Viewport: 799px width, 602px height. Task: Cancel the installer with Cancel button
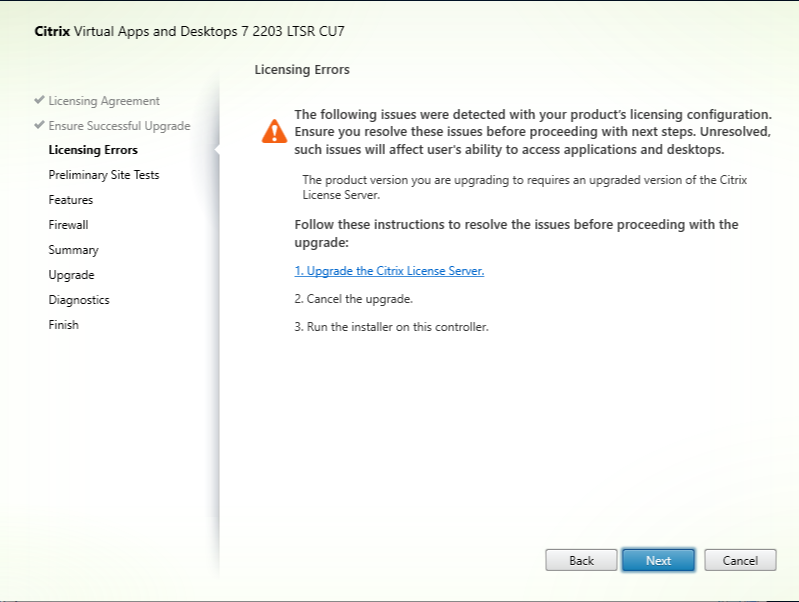point(740,560)
